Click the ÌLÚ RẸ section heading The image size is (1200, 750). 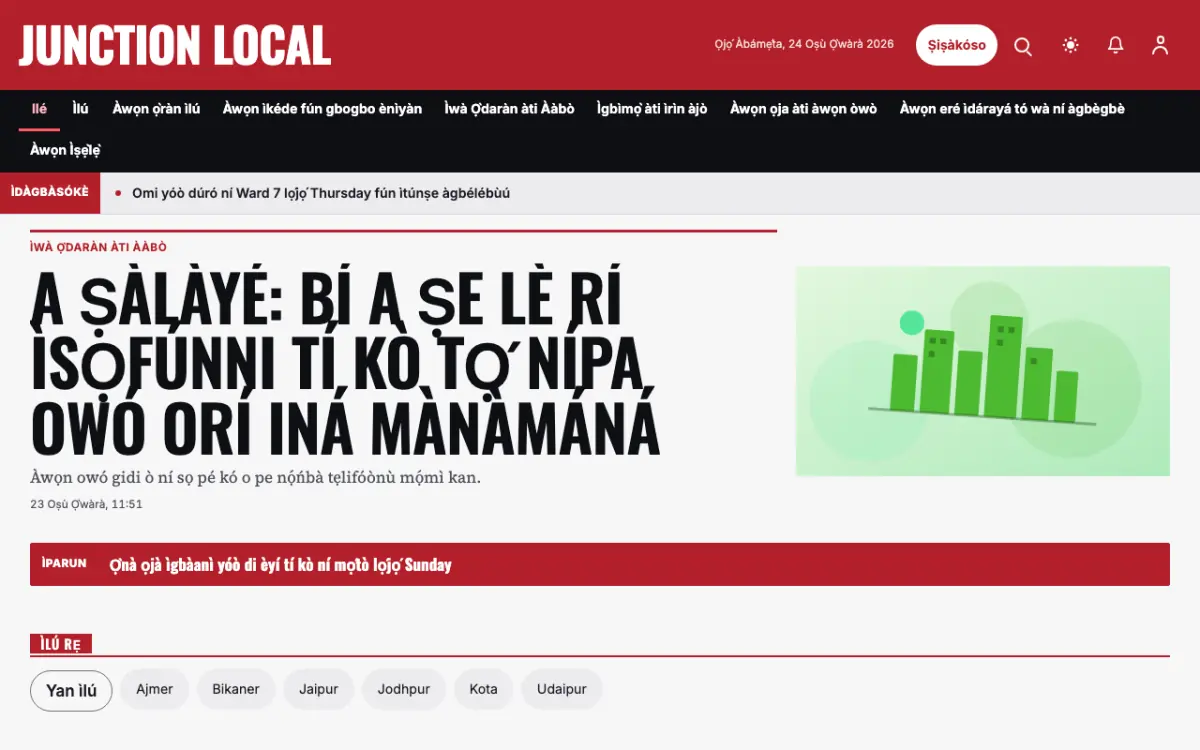tap(61, 644)
